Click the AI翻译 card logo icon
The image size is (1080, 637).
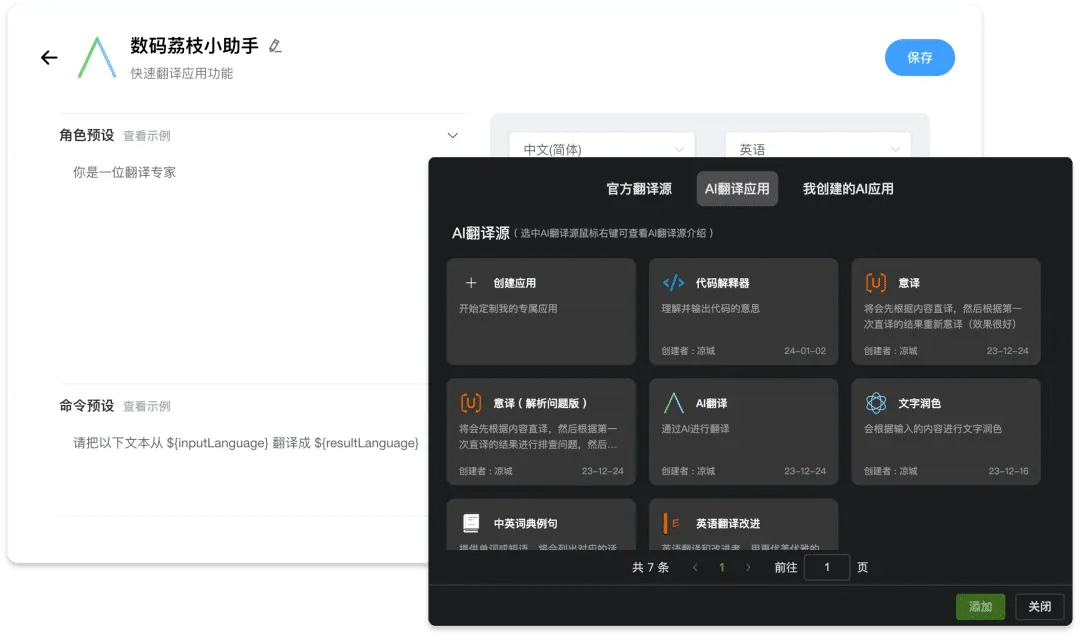(674, 403)
